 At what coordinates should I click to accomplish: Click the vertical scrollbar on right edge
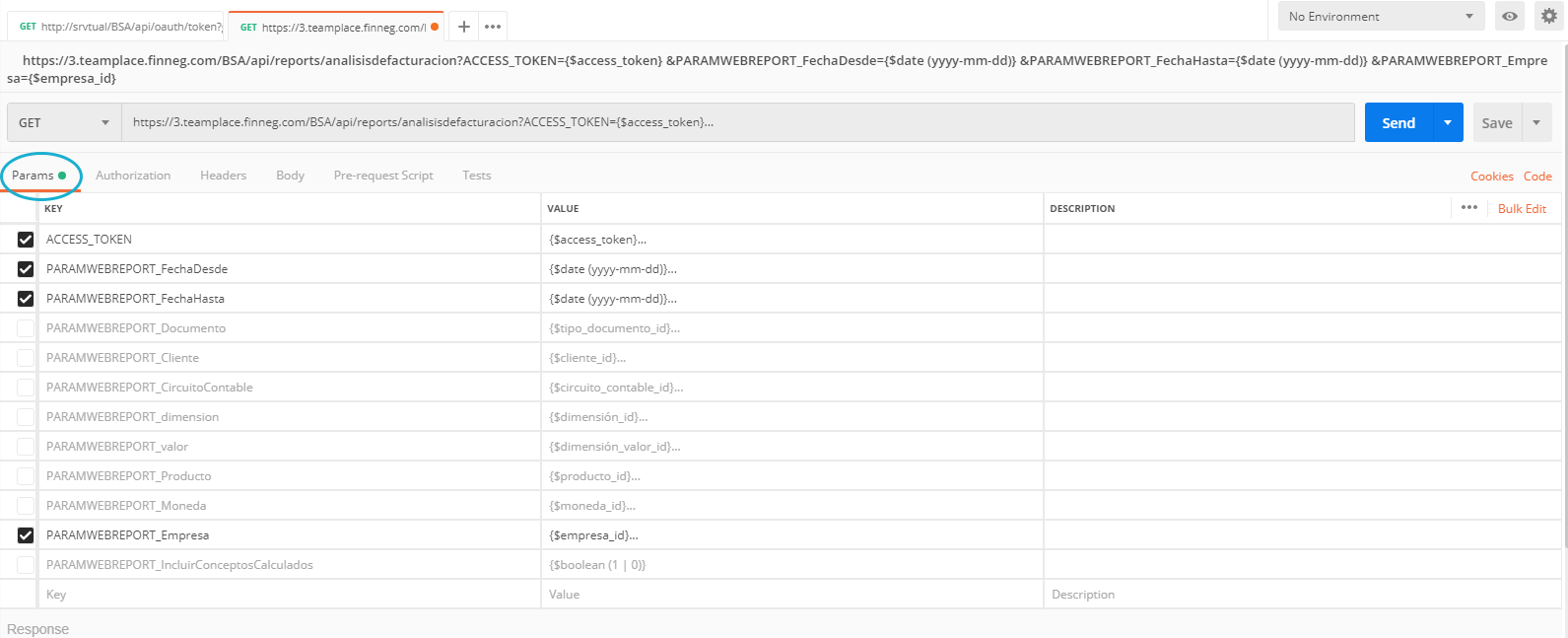1565,296
